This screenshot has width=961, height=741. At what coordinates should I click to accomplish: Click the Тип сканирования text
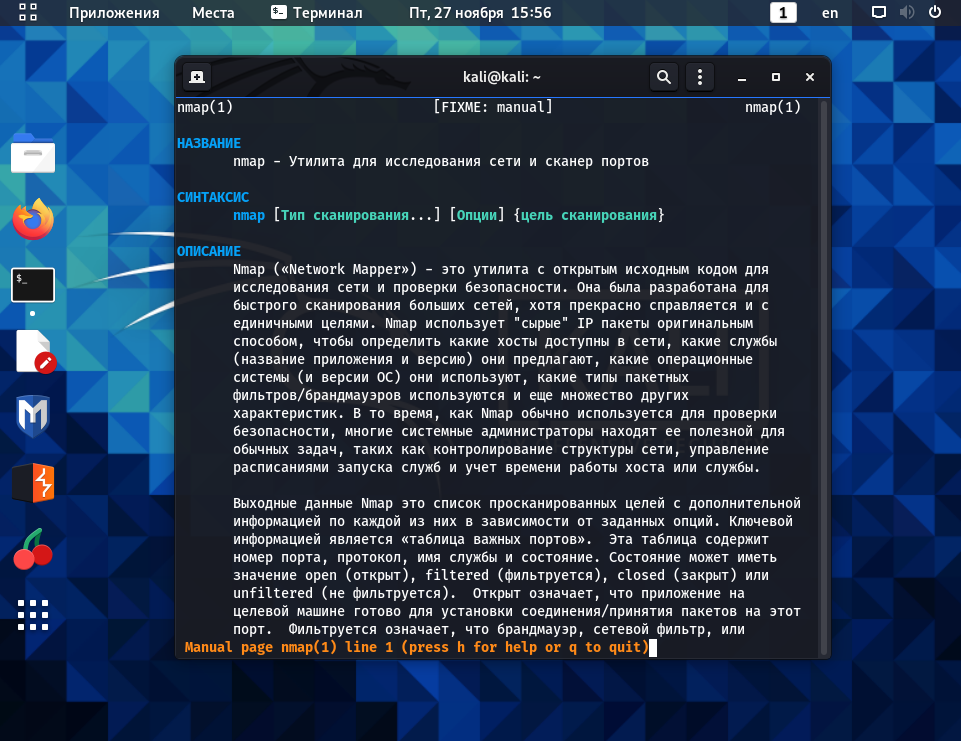point(344,215)
